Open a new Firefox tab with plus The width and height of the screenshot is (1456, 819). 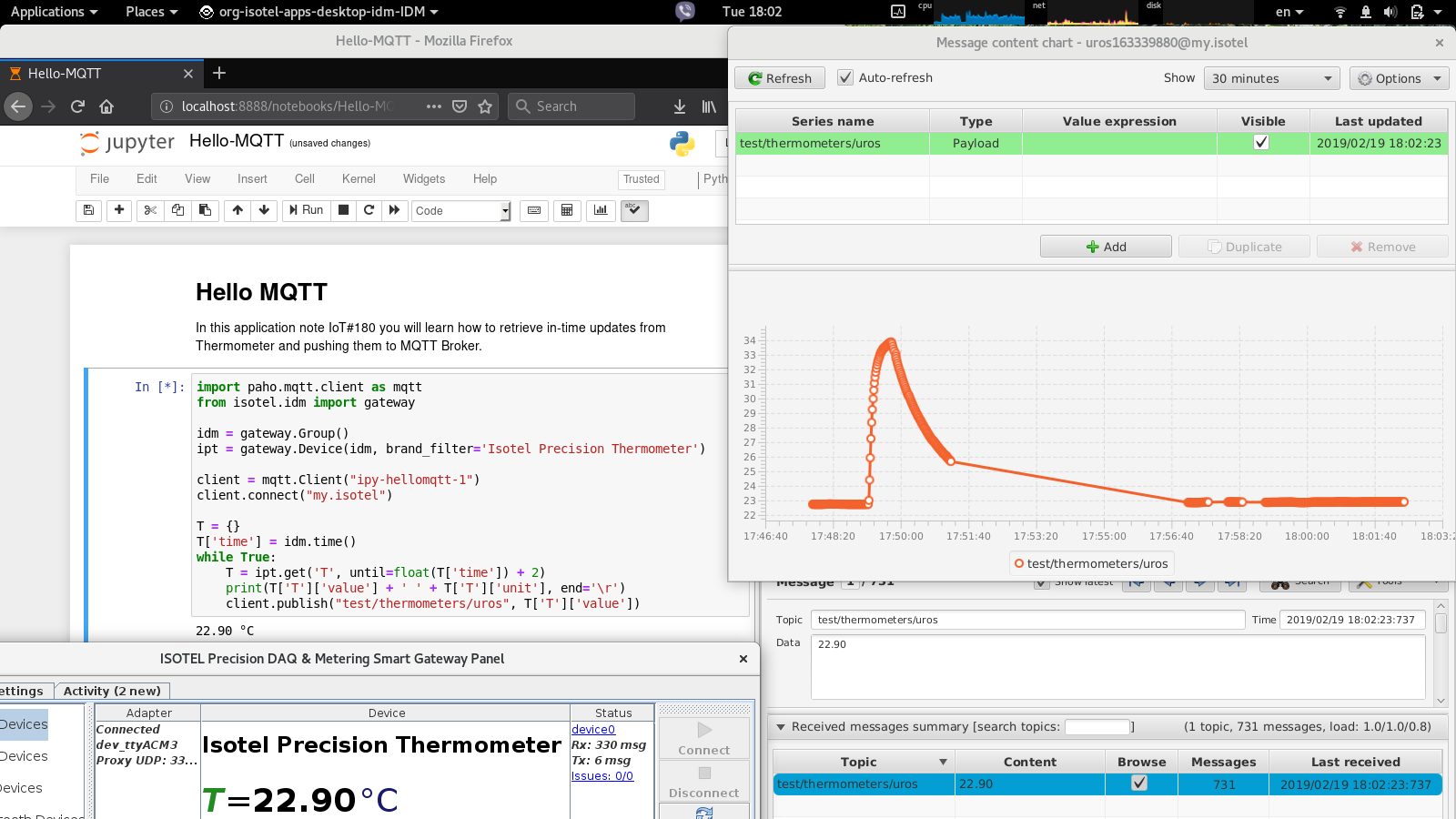[x=219, y=73]
